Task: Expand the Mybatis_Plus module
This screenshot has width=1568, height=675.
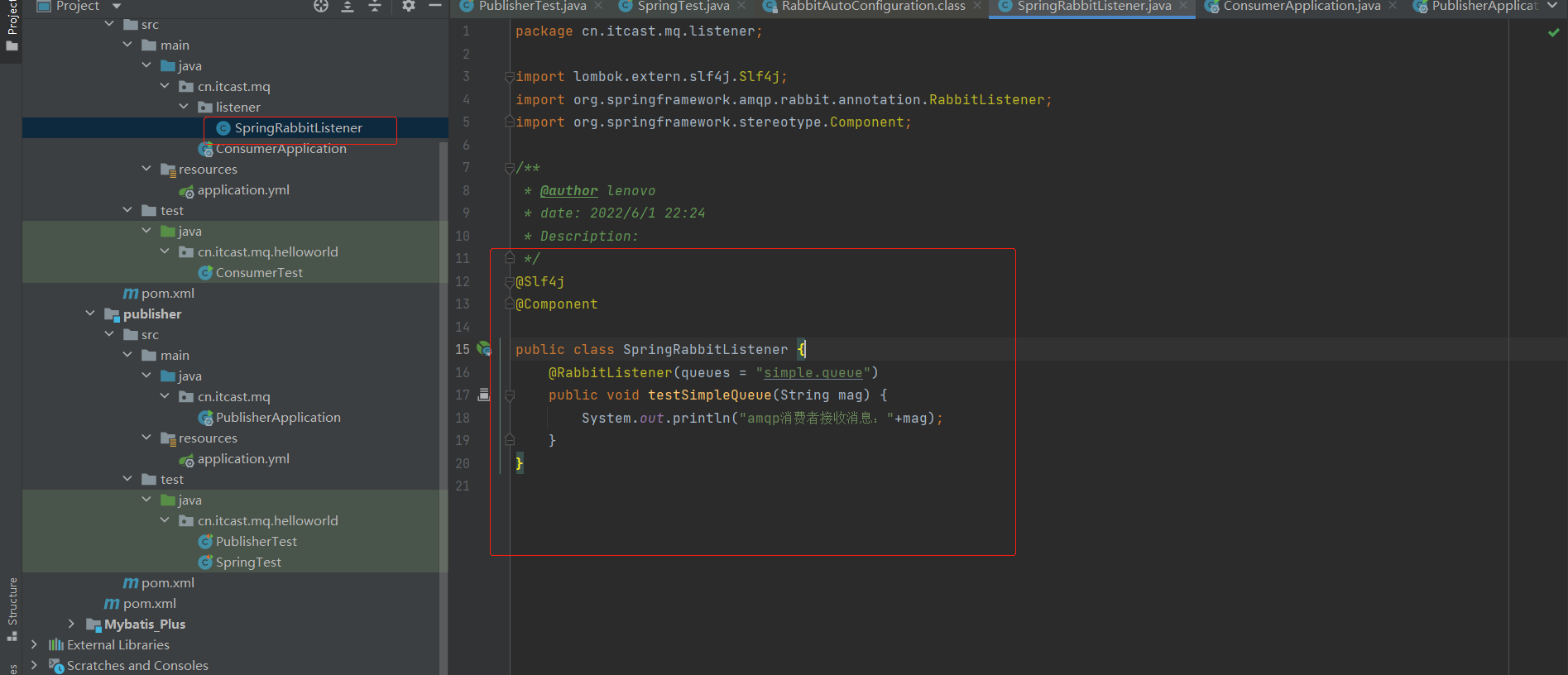Action: (71, 624)
